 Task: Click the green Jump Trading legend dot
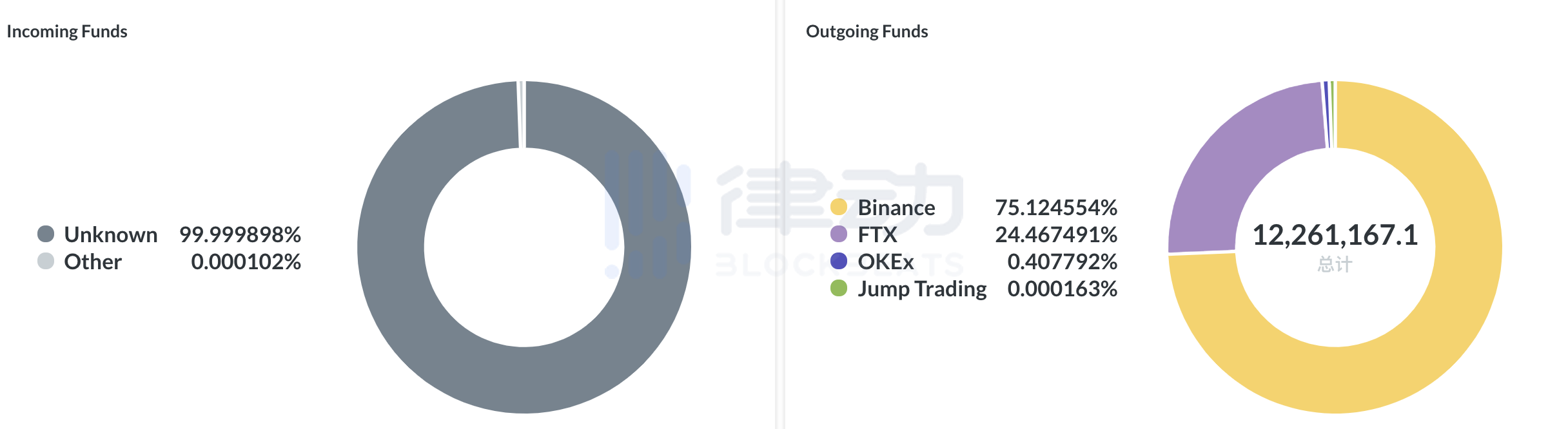coord(839,288)
